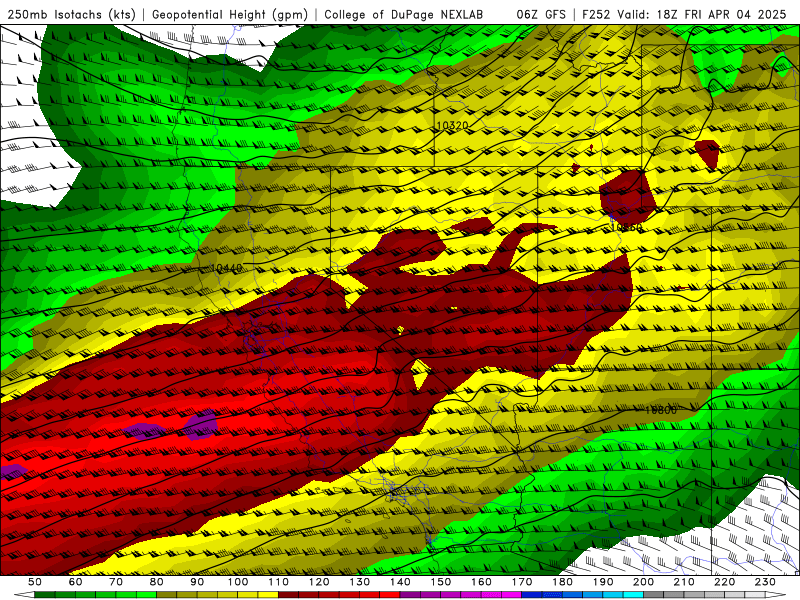Viewport: 800px width, 600px height.
Task: Click the 'F252 Valid: 18Z FRI APR 04 2025' text
Action: [684, 14]
